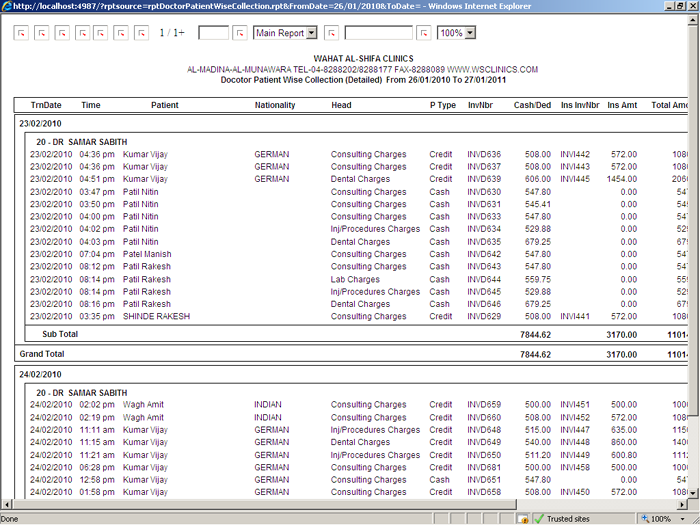Click the insurance invoice INVI447
Image resolution: width=700 pixels, height=525 pixels.
click(x=575, y=430)
